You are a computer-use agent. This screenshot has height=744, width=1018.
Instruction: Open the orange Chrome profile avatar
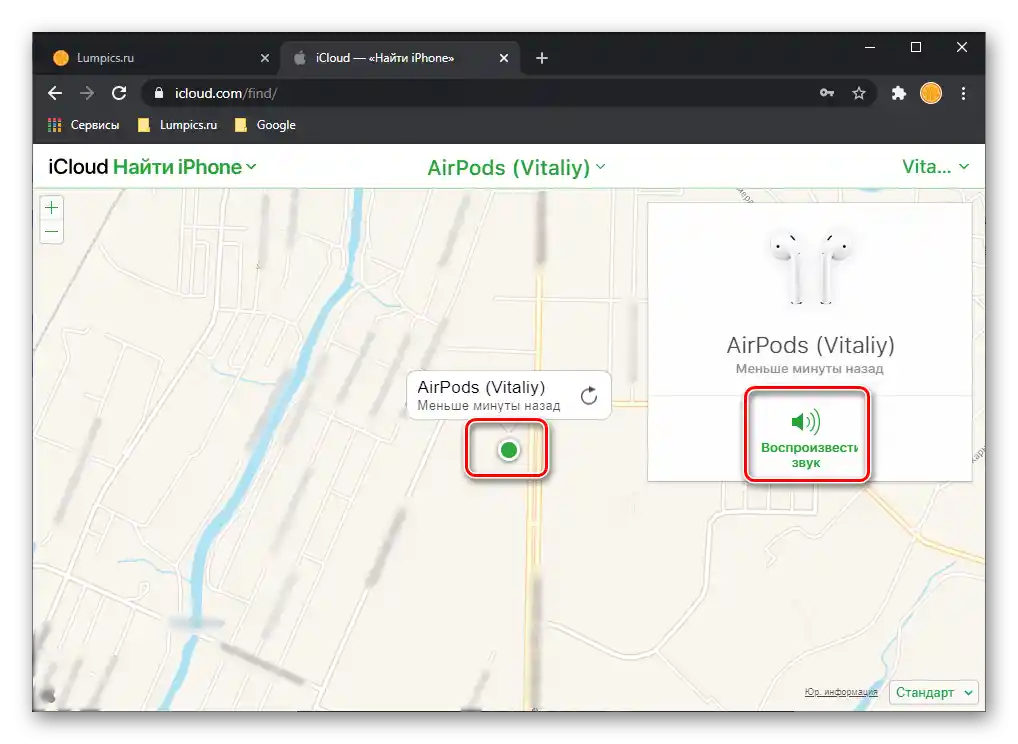click(931, 93)
